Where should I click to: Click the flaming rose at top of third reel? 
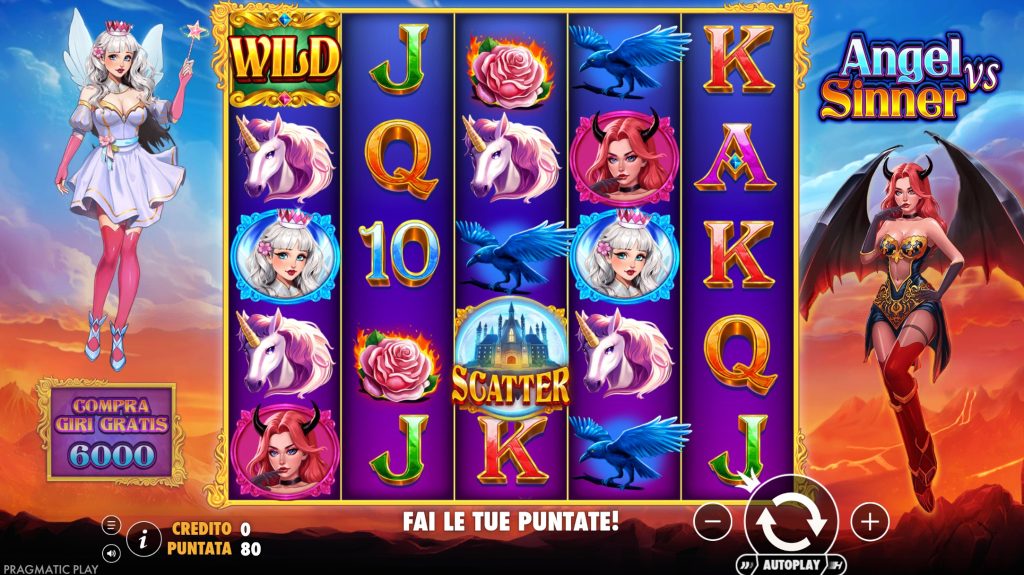click(509, 71)
